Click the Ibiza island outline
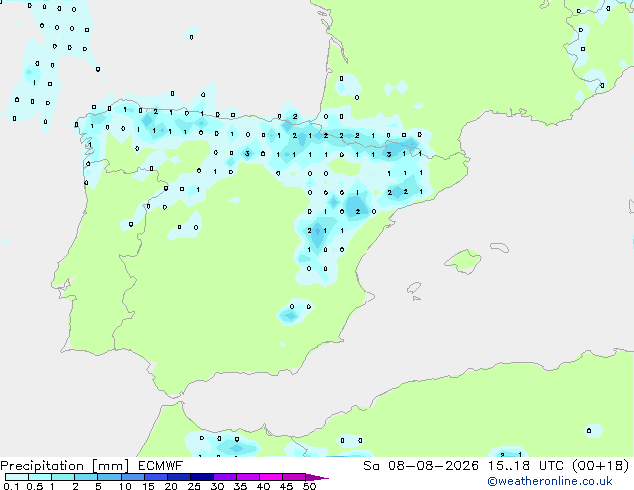 click(x=414, y=289)
